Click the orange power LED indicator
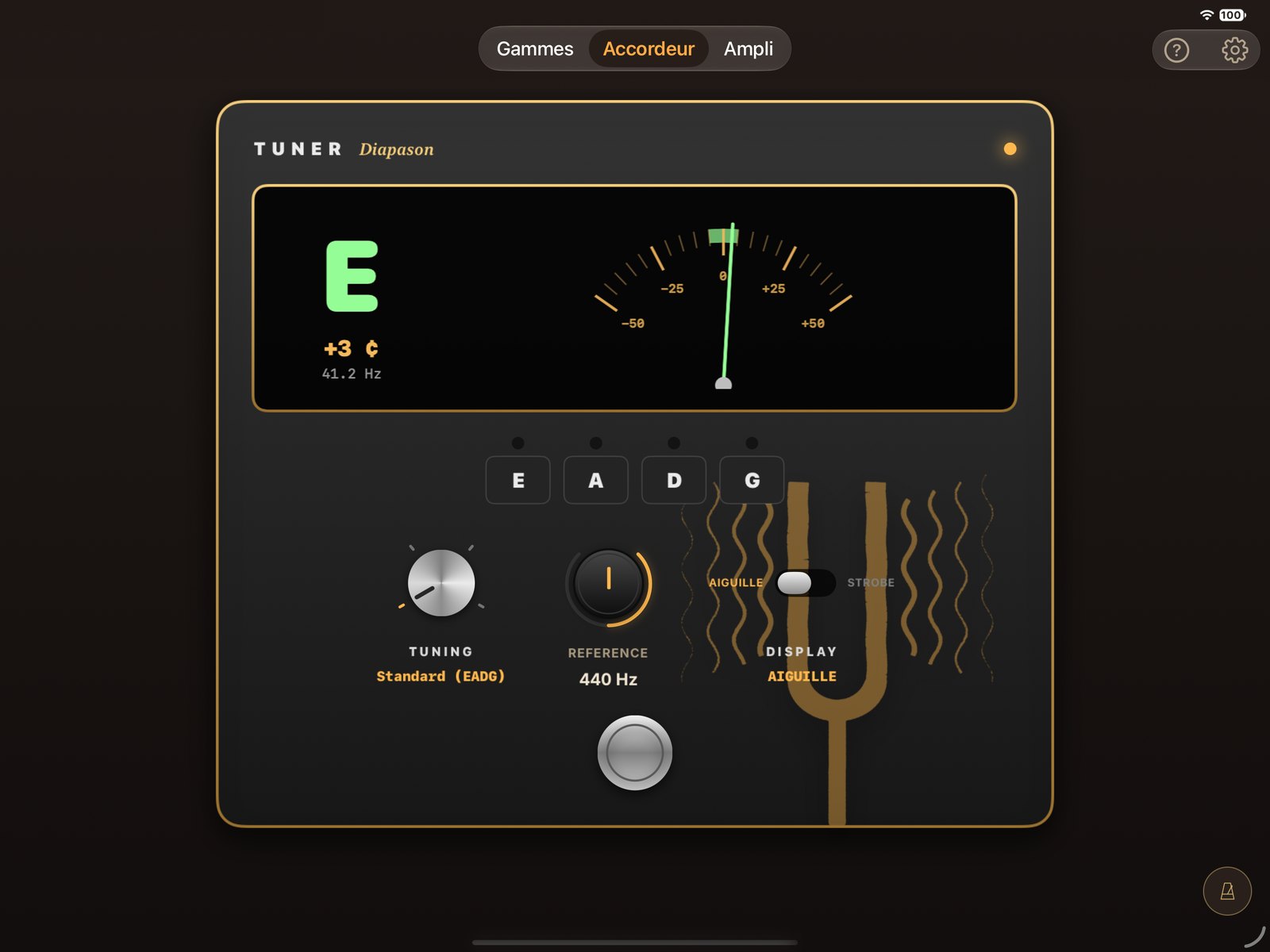Viewport: 1270px width, 952px height. click(1010, 148)
